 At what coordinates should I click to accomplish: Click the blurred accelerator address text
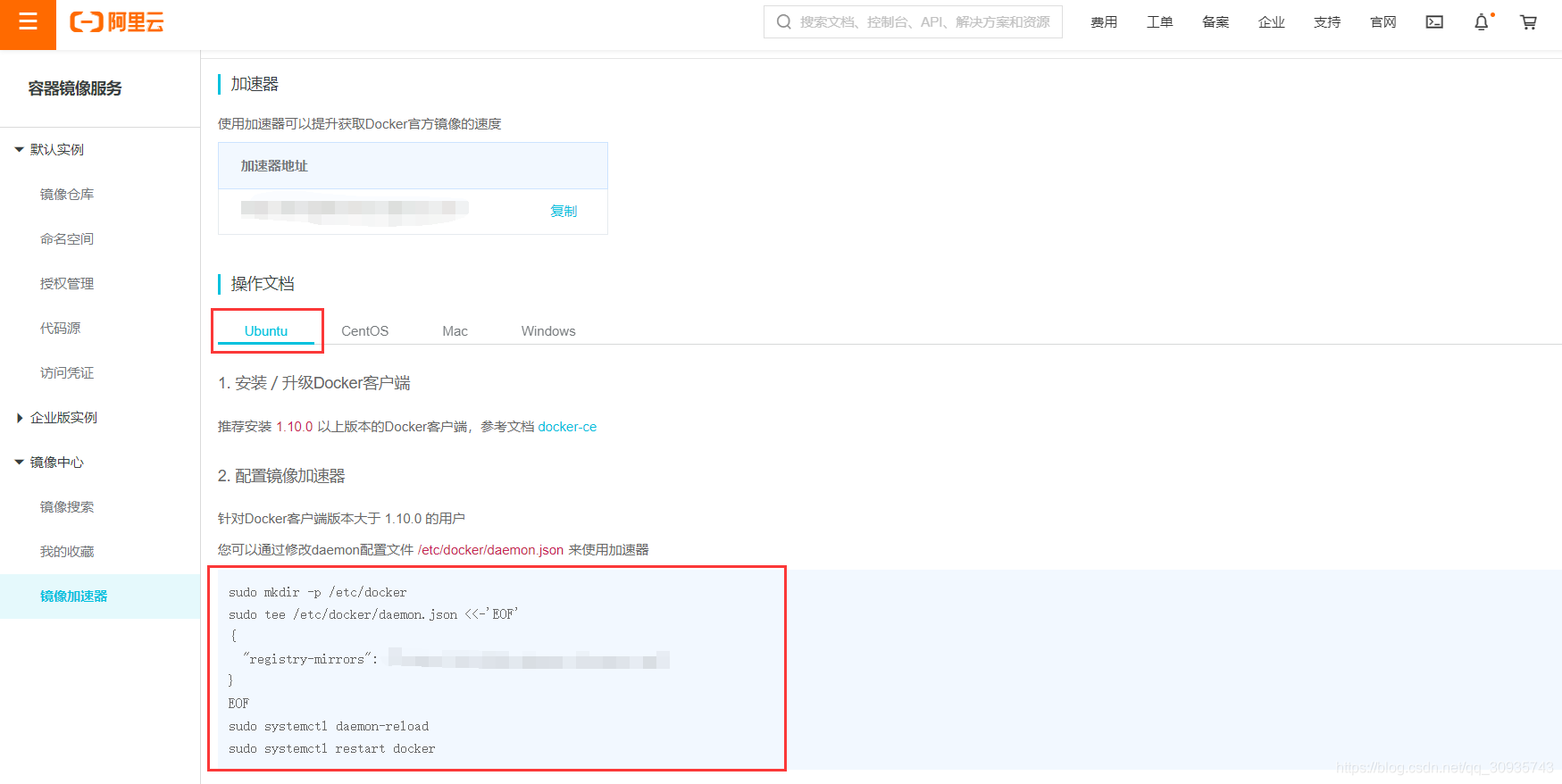(x=355, y=209)
